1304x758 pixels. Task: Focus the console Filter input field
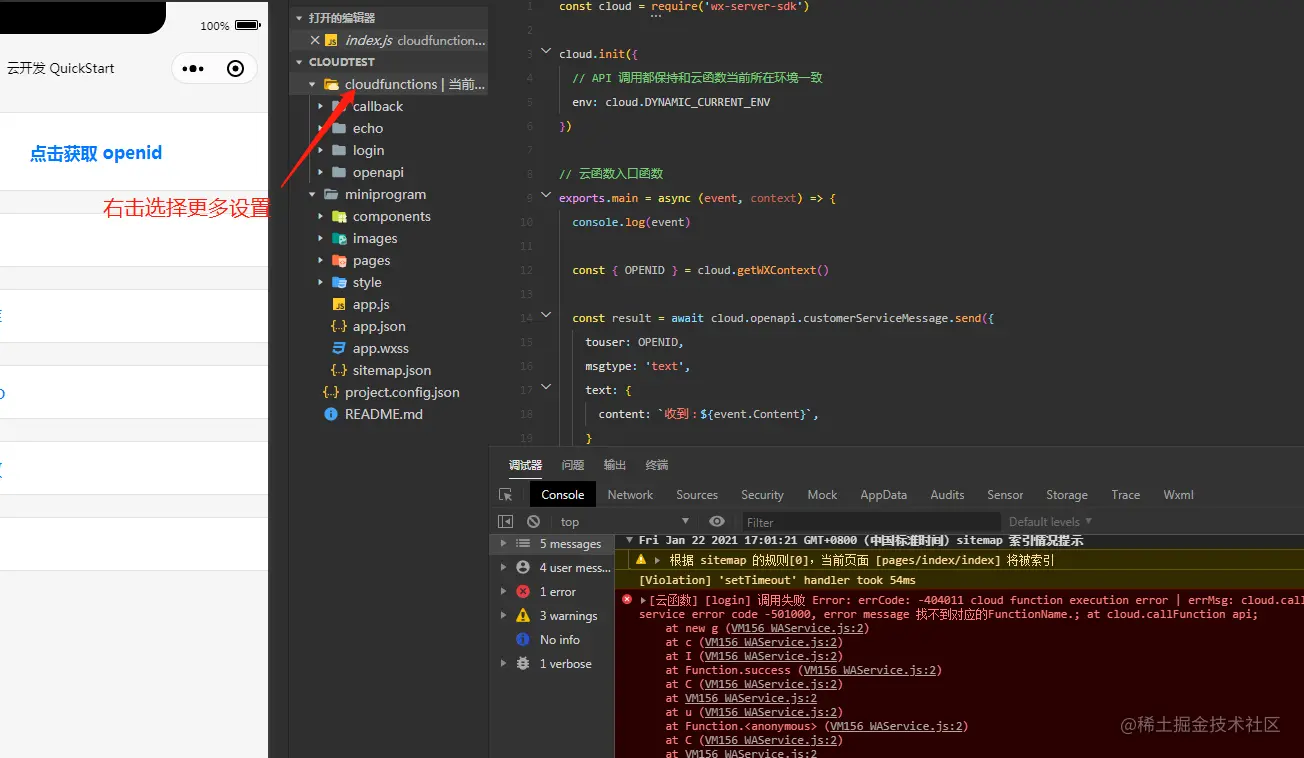click(x=872, y=522)
